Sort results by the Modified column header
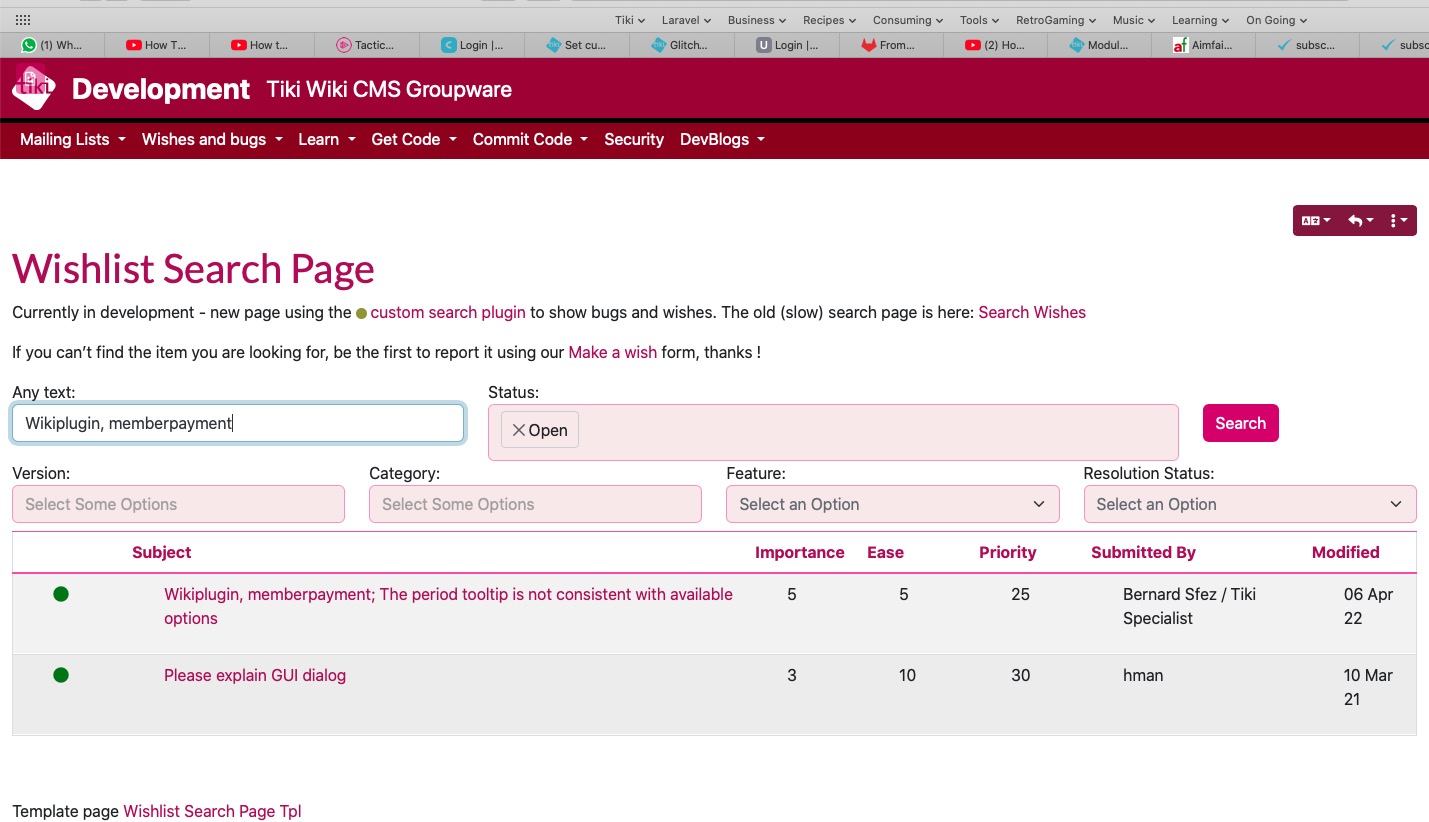Viewport: 1429px width, 822px height. (x=1345, y=552)
